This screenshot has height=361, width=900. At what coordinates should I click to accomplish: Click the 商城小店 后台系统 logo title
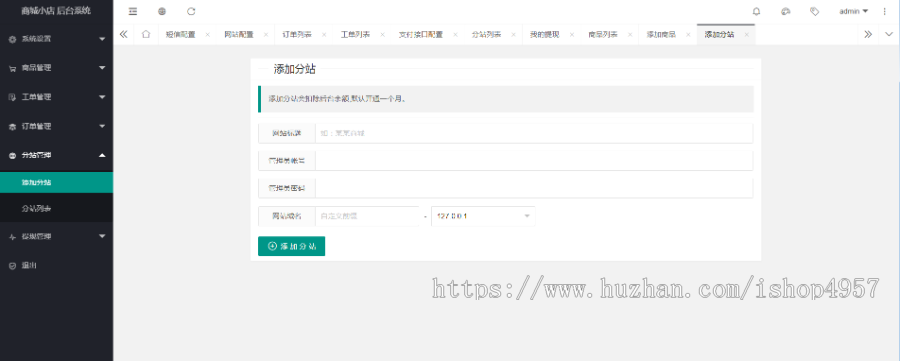(56, 11)
